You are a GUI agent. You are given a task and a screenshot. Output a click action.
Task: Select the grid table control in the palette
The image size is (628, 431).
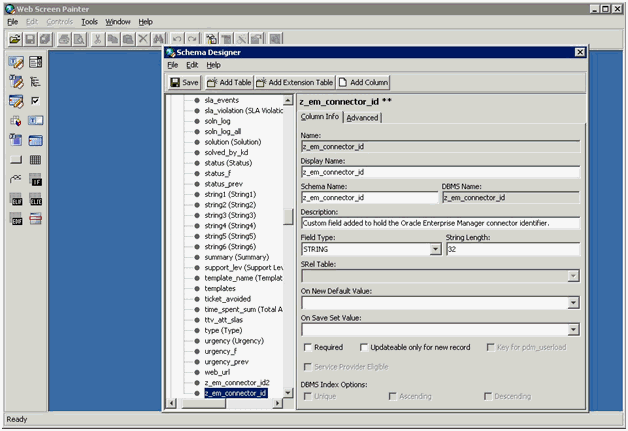(x=35, y=160)
